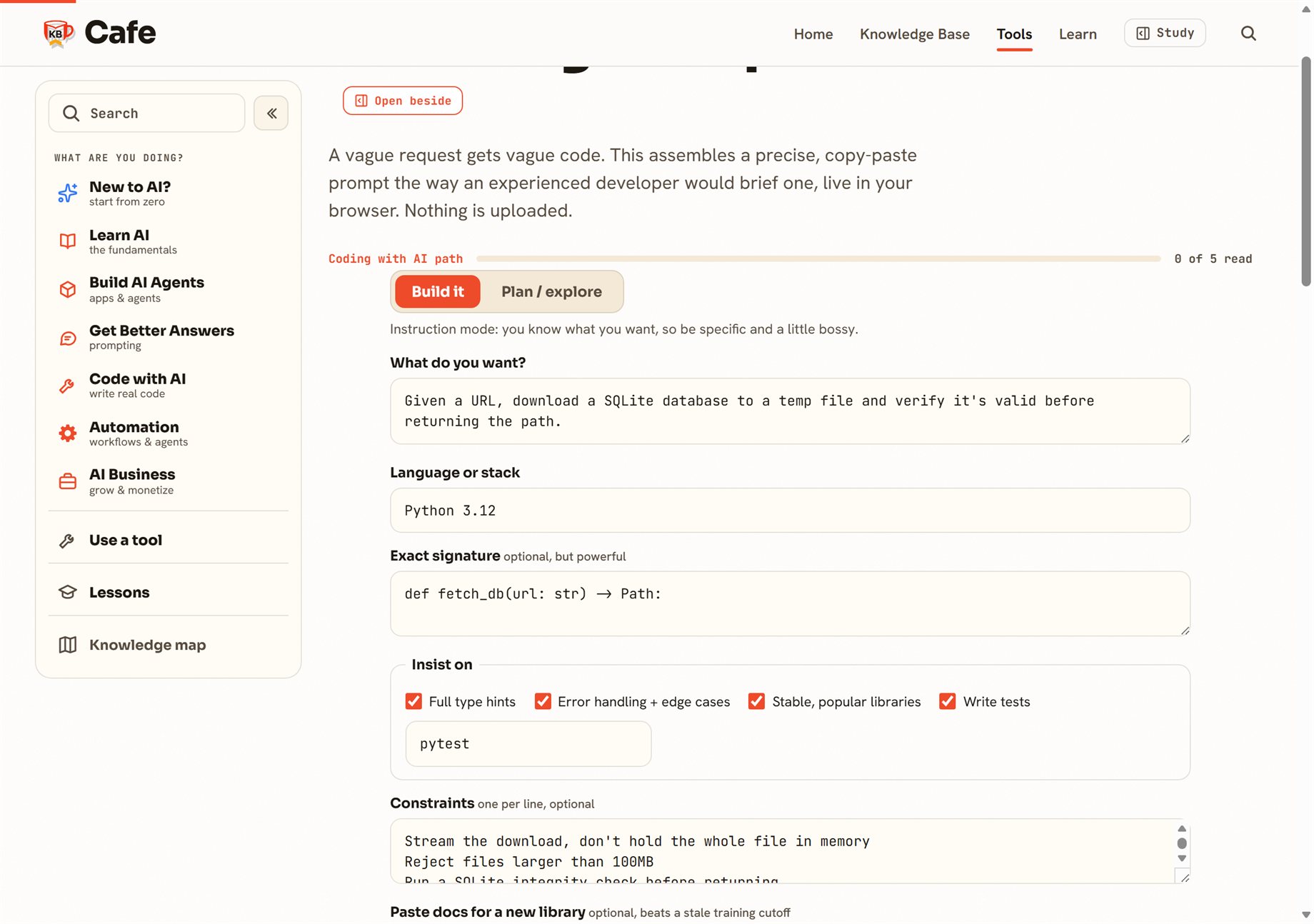Switch to Plan / explore mode

tap(551, 291)
